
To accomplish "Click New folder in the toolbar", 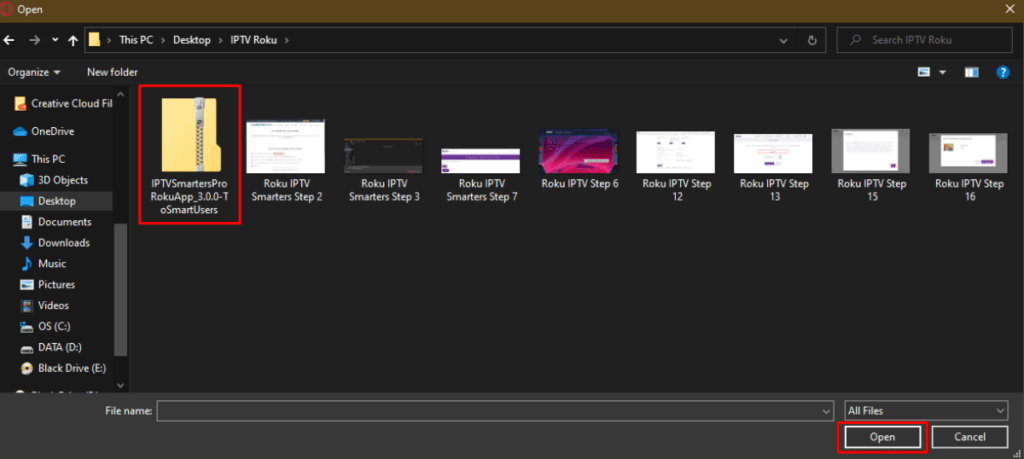I will pyautogui.click(x=112, y=72).
